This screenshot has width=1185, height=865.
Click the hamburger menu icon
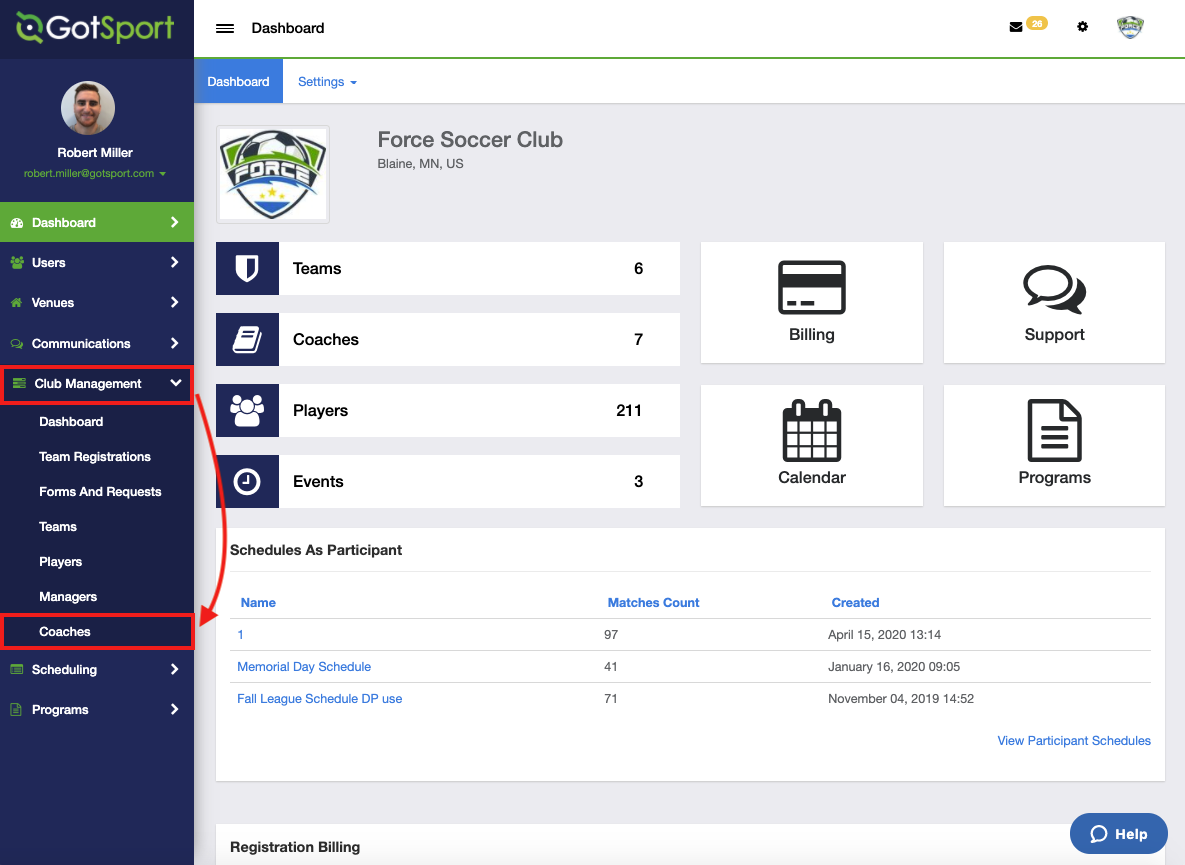pyautogui.click(x=224, y=28)
